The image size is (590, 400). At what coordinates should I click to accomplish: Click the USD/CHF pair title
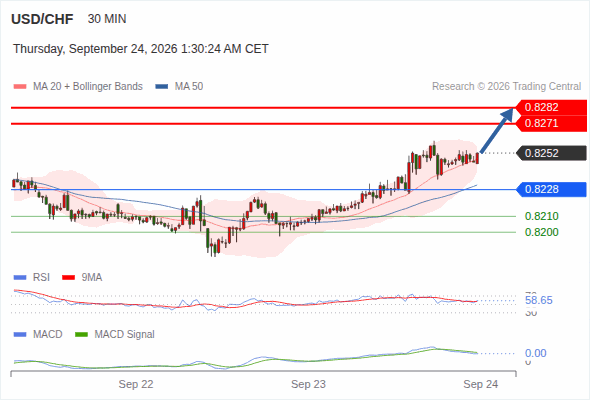pyautogui.click(x=42, y=19)
